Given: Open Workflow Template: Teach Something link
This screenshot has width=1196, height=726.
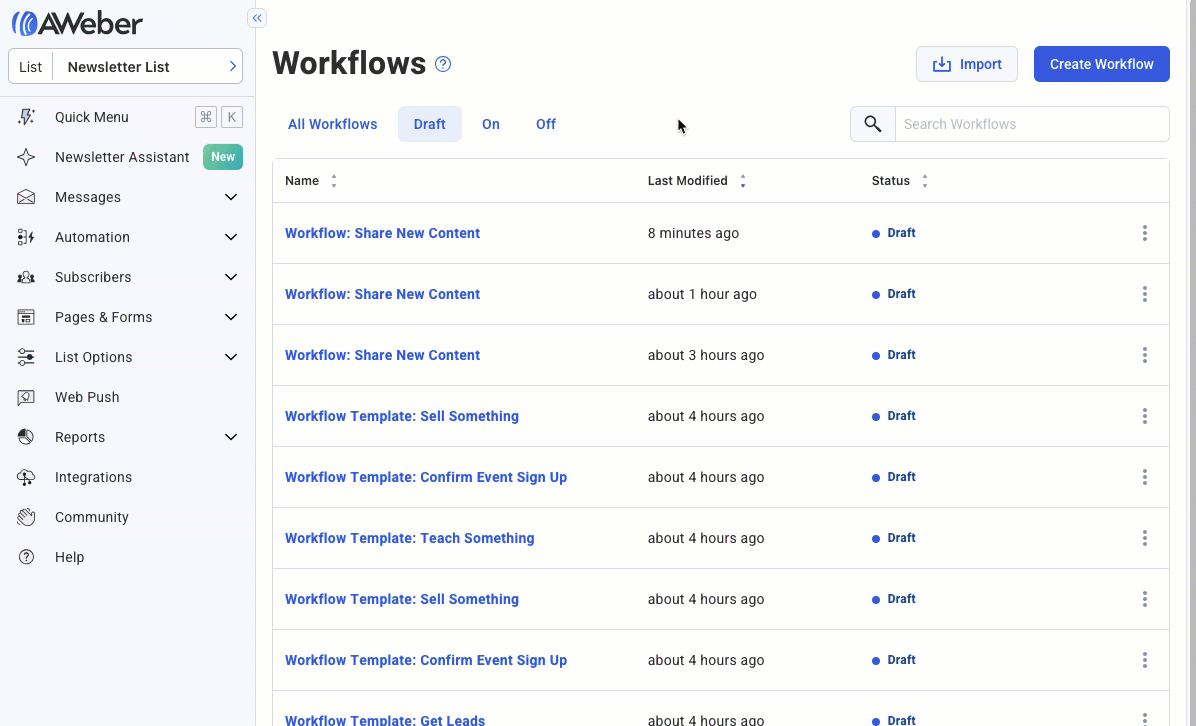Looking at the screenshot, I should pos(410,538).
